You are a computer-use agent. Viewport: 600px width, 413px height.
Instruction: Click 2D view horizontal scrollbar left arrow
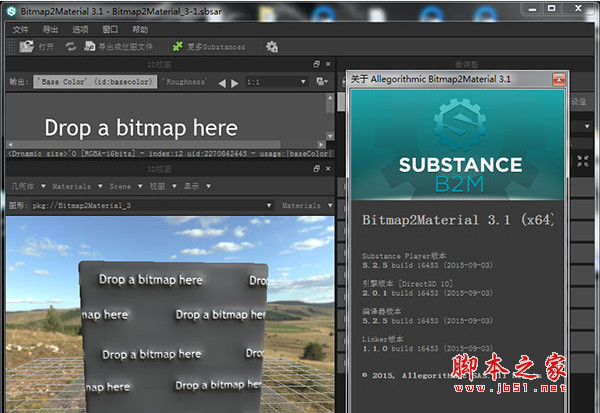click(x=10, y=144)
